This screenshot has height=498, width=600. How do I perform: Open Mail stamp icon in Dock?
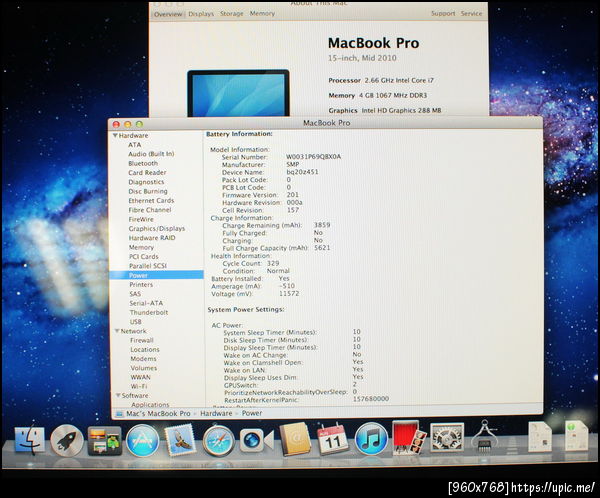point(180,441)
